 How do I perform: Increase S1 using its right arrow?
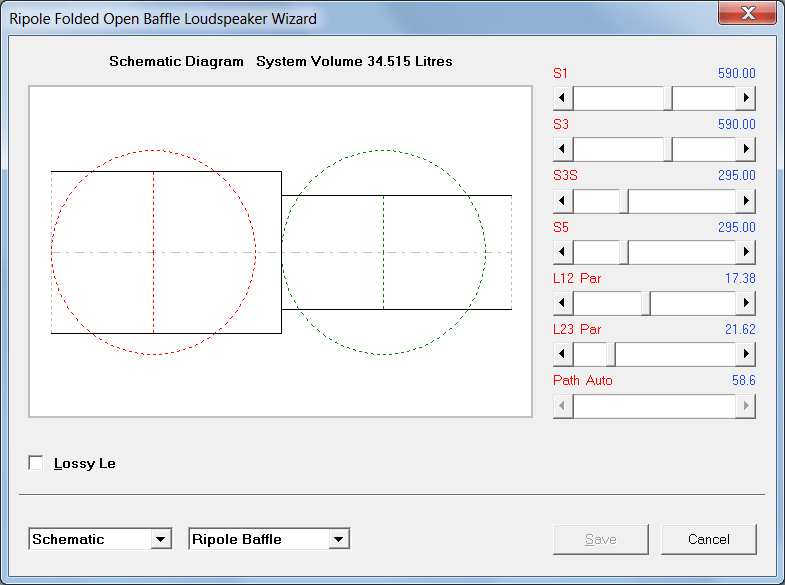745,98
